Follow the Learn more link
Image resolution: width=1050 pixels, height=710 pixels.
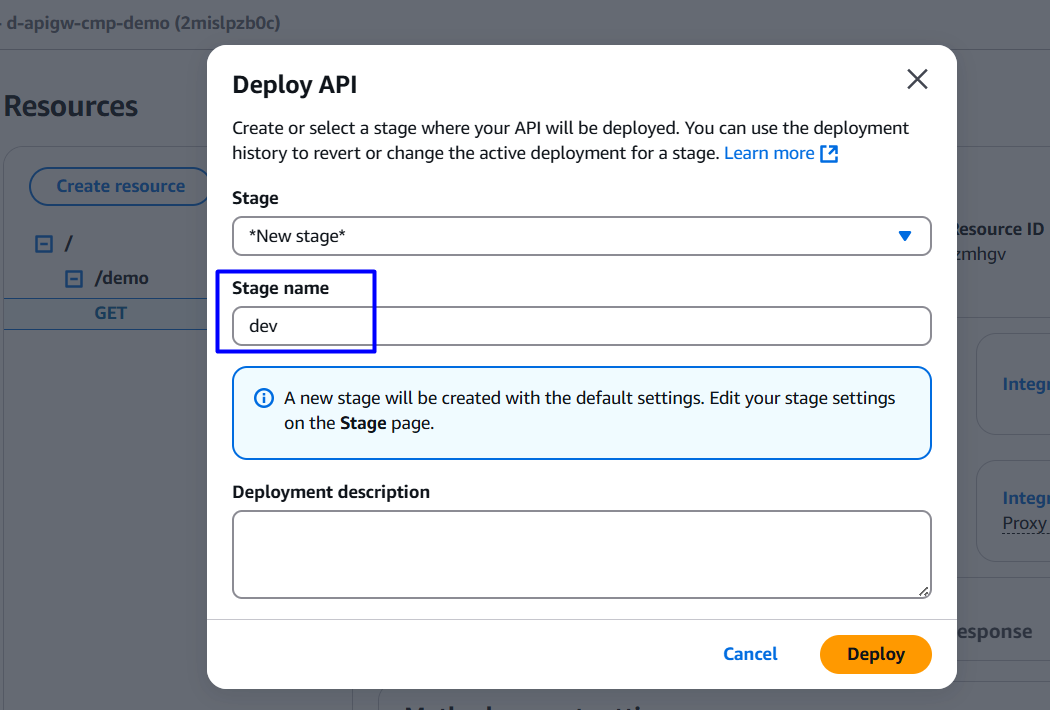point(768,153)
